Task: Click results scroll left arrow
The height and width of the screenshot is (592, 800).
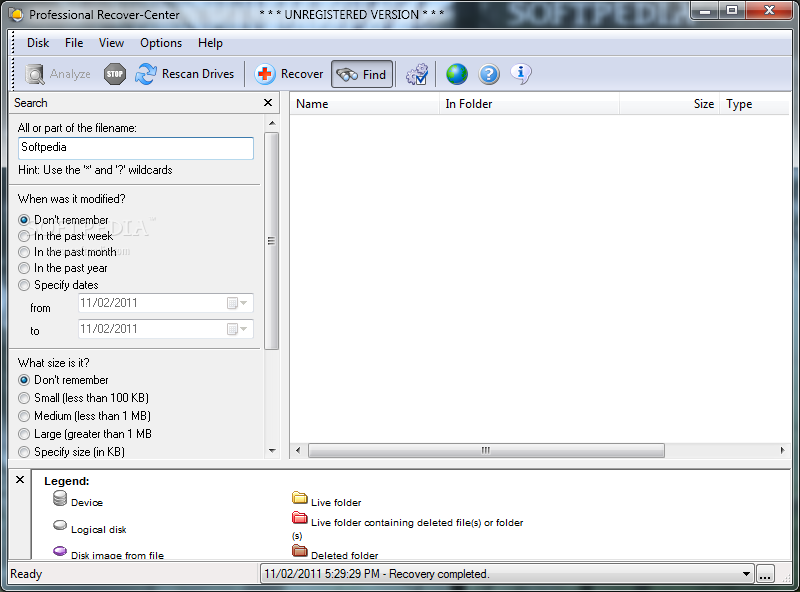Action: [x=298, y=451]
